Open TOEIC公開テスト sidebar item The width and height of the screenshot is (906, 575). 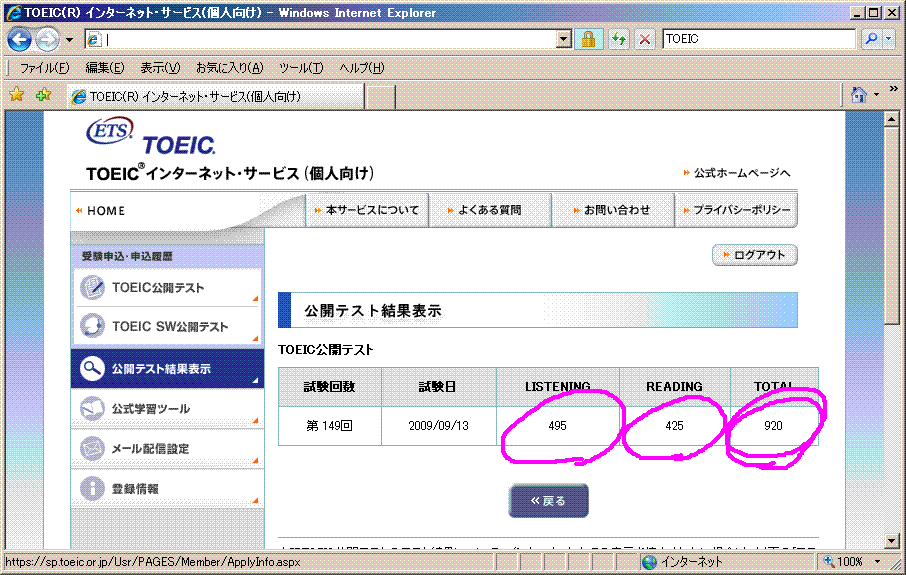click(167, 287)
